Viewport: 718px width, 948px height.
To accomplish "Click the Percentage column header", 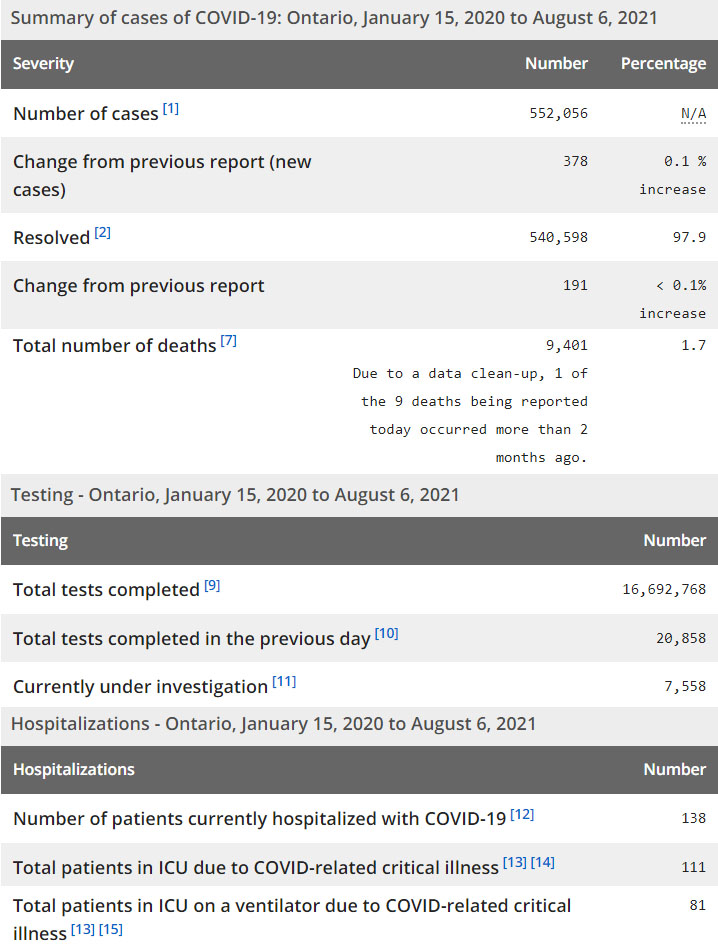I will tap(663, 64).
